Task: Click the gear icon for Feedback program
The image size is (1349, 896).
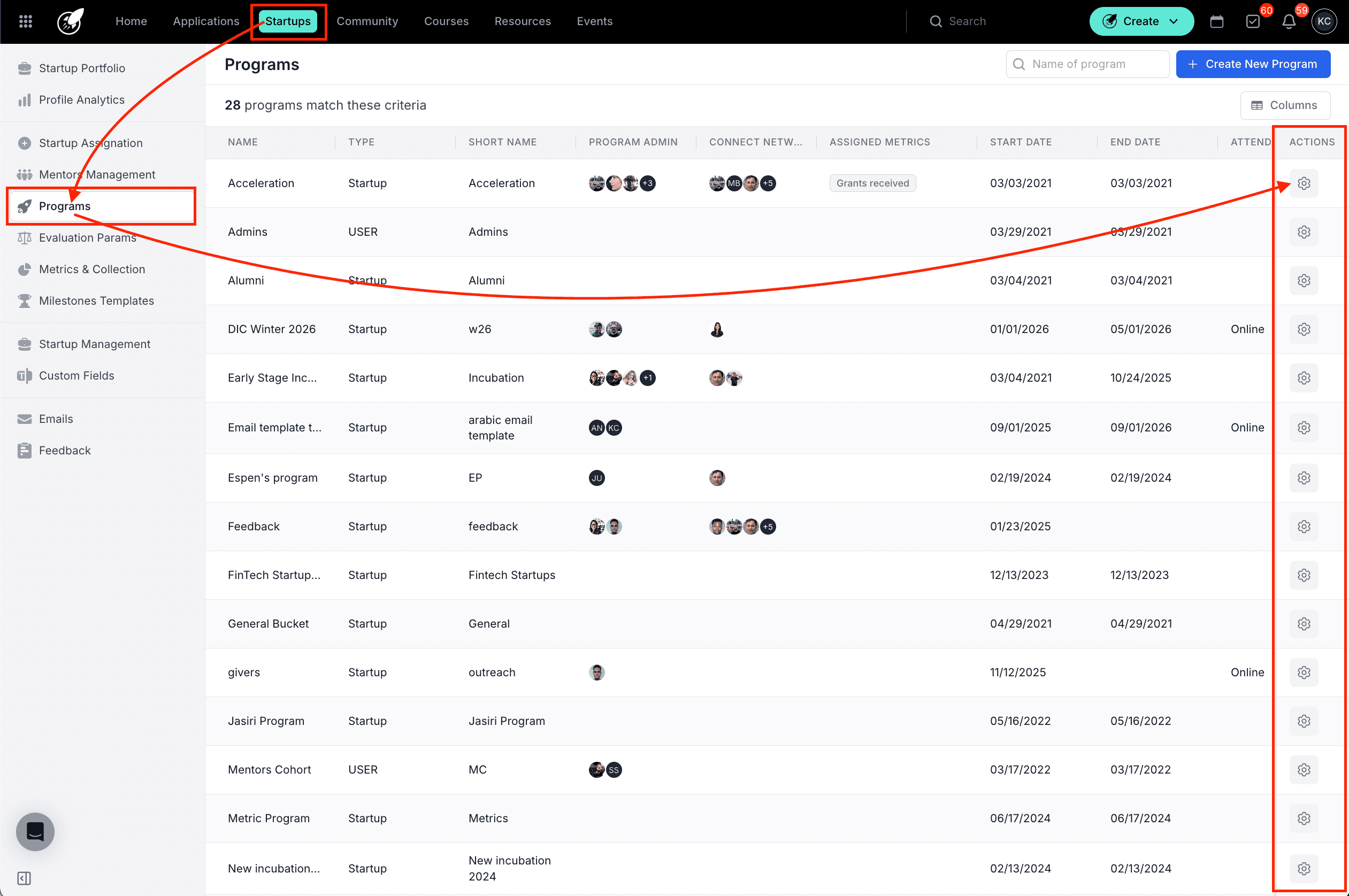Action: tap(1304, 526)
